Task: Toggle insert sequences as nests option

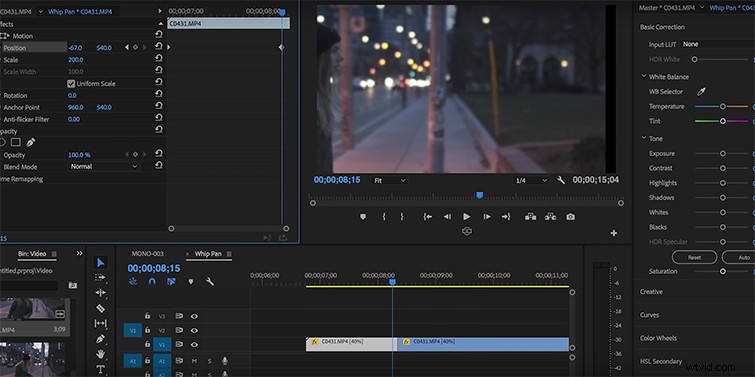Action: pyautogui.click(x=133, y=282)
